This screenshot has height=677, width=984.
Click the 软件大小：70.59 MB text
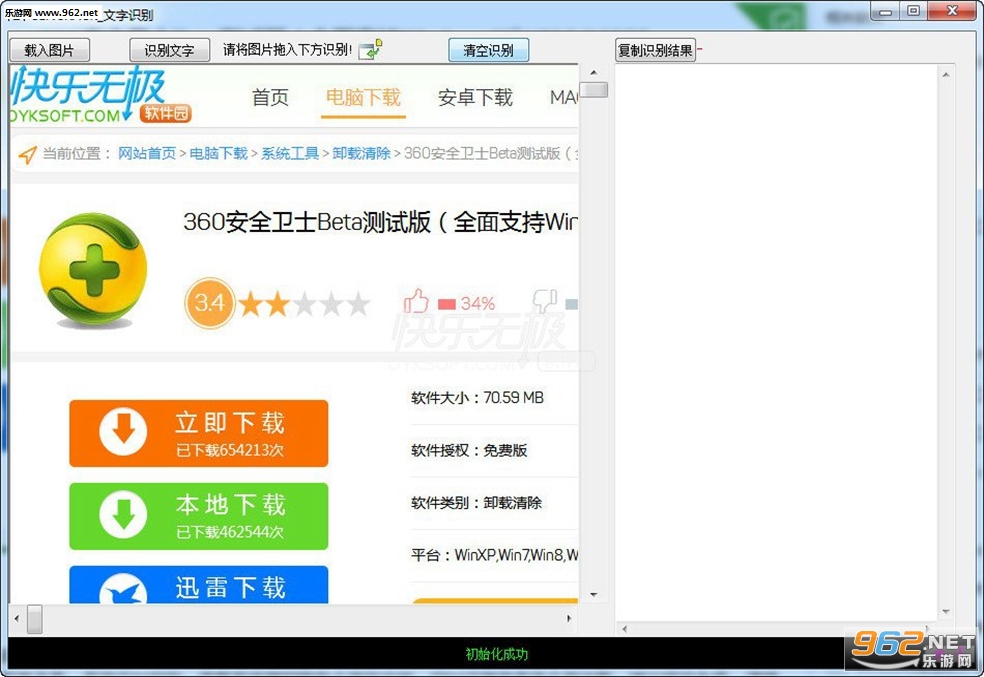[x=478, y=398]
